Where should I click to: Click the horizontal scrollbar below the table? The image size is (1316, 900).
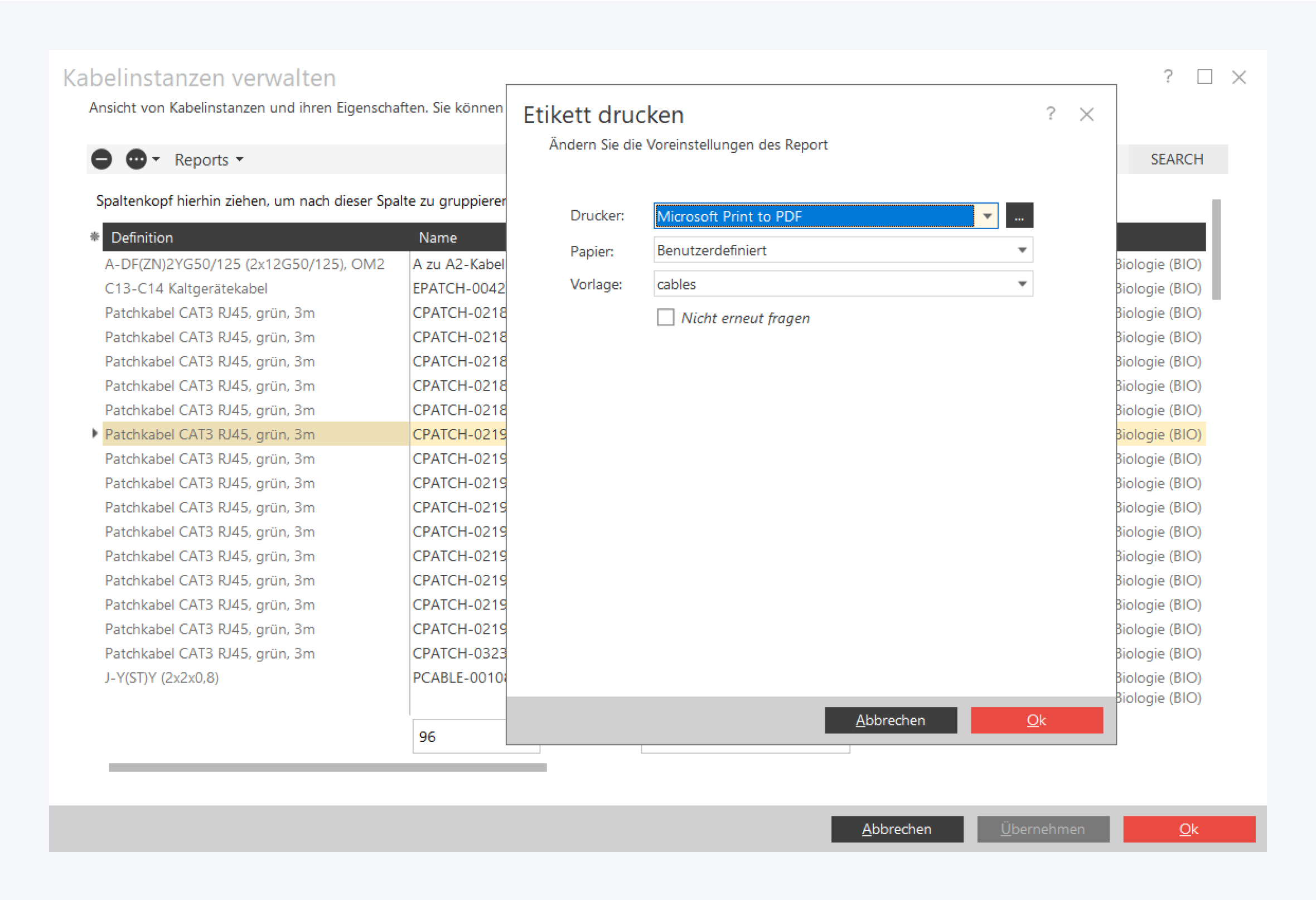[327, 767]
